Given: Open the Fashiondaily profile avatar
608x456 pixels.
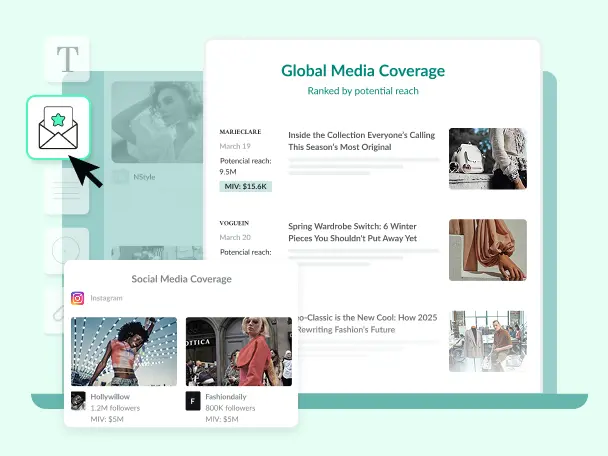Looking at the screenshot, I should pyautogui.click(x=193, y=401).
